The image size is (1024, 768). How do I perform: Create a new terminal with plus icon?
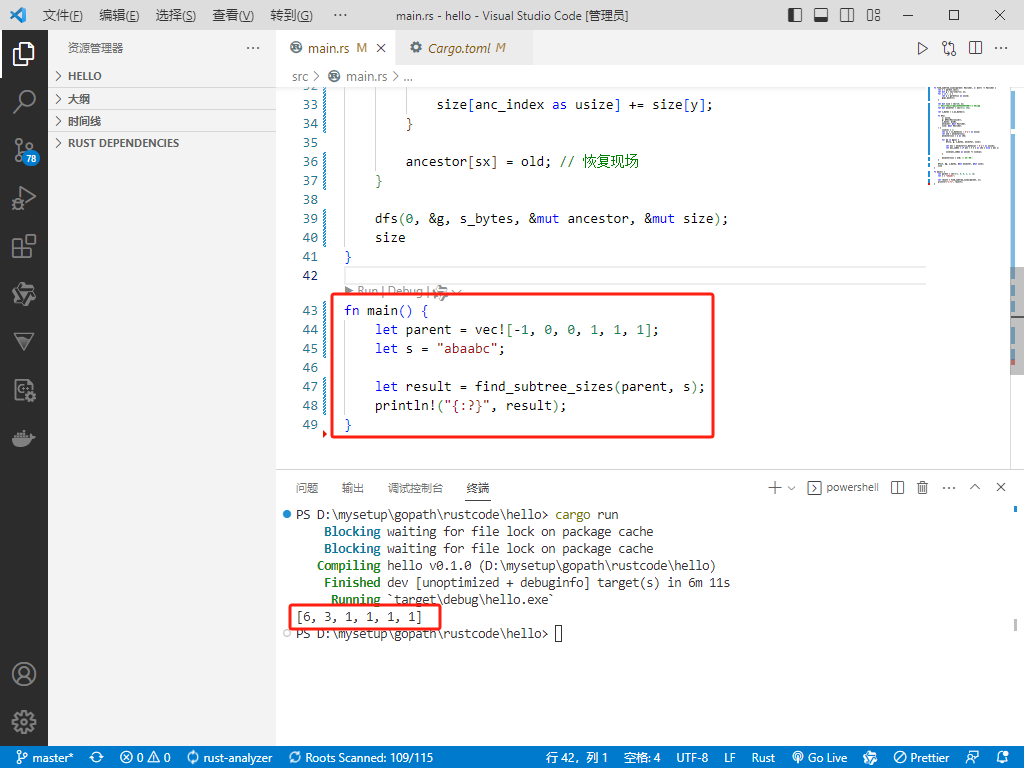point(775,487)
